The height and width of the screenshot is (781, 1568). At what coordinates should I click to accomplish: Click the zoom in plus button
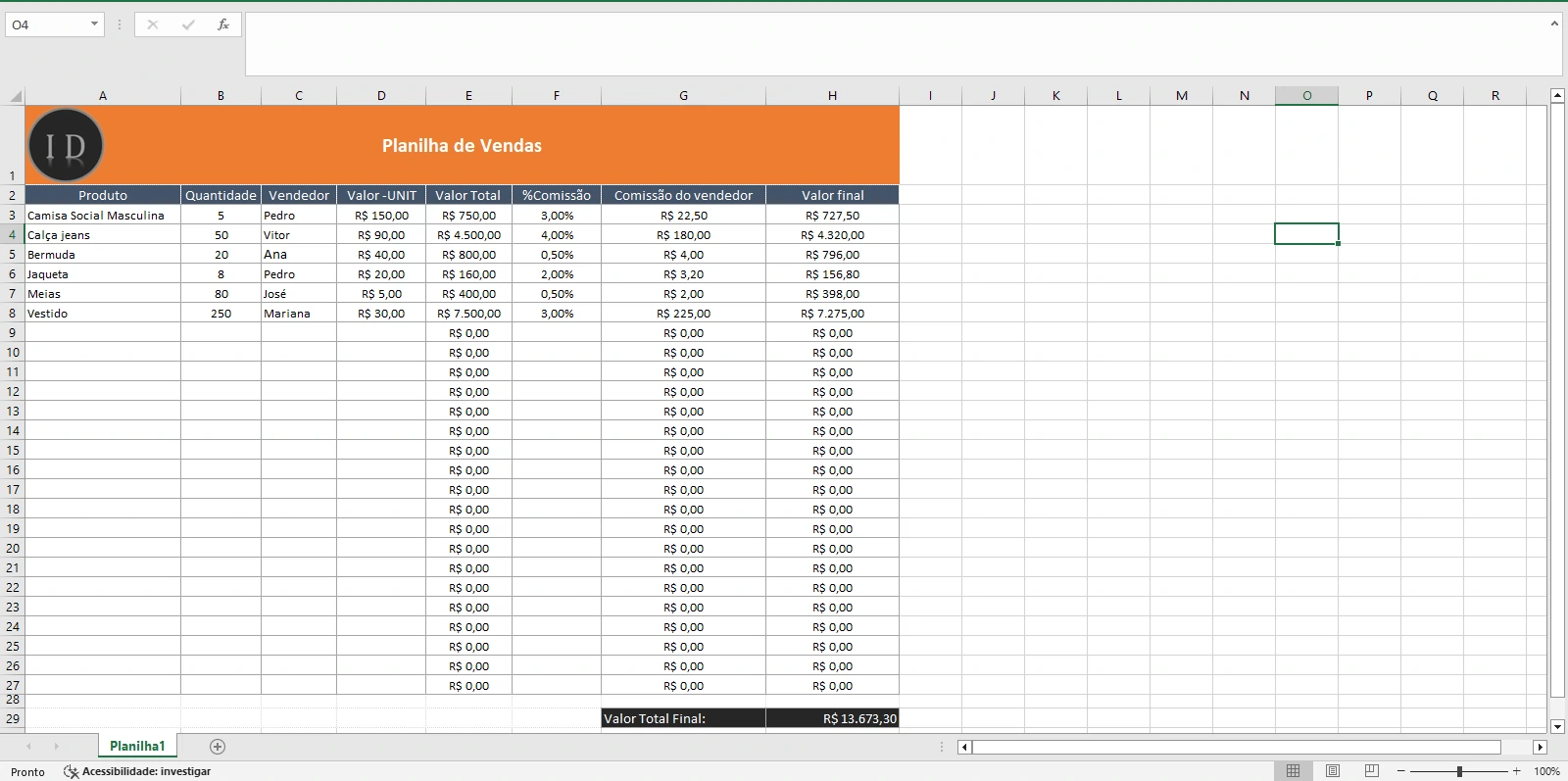[x=1516, y=771]
